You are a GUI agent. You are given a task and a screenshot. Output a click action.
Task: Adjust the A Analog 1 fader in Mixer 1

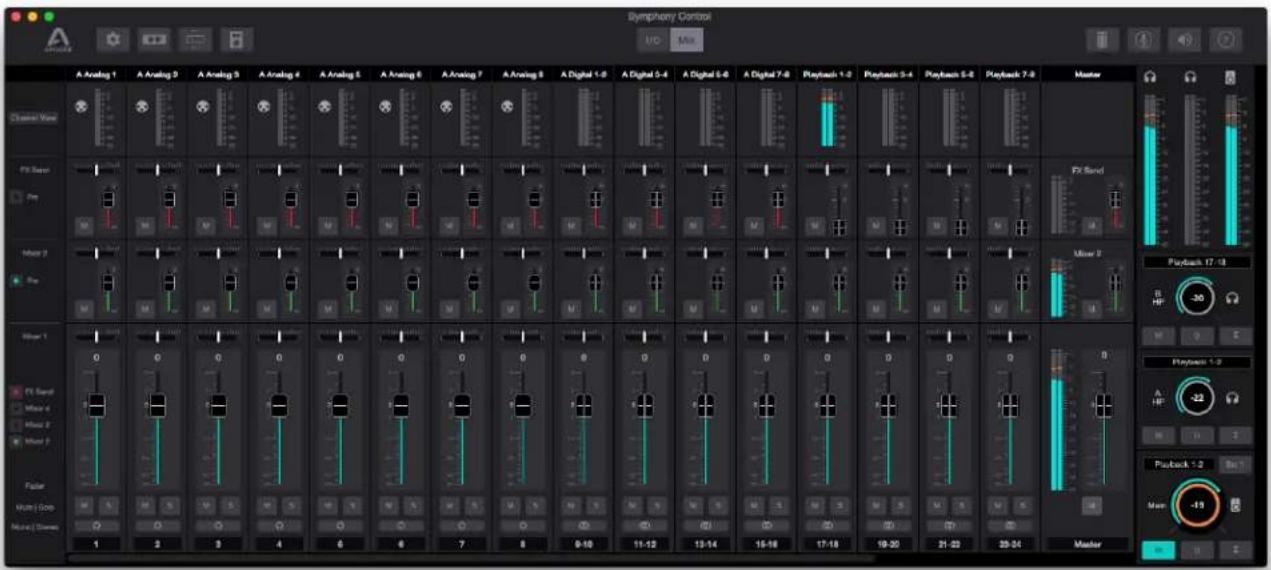97,405
